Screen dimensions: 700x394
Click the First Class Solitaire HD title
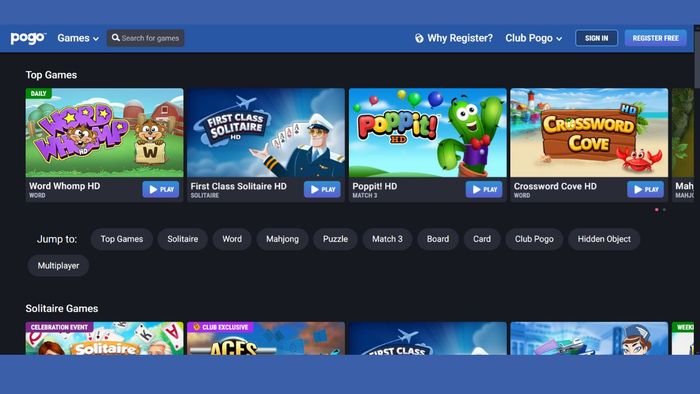[238, 186]
